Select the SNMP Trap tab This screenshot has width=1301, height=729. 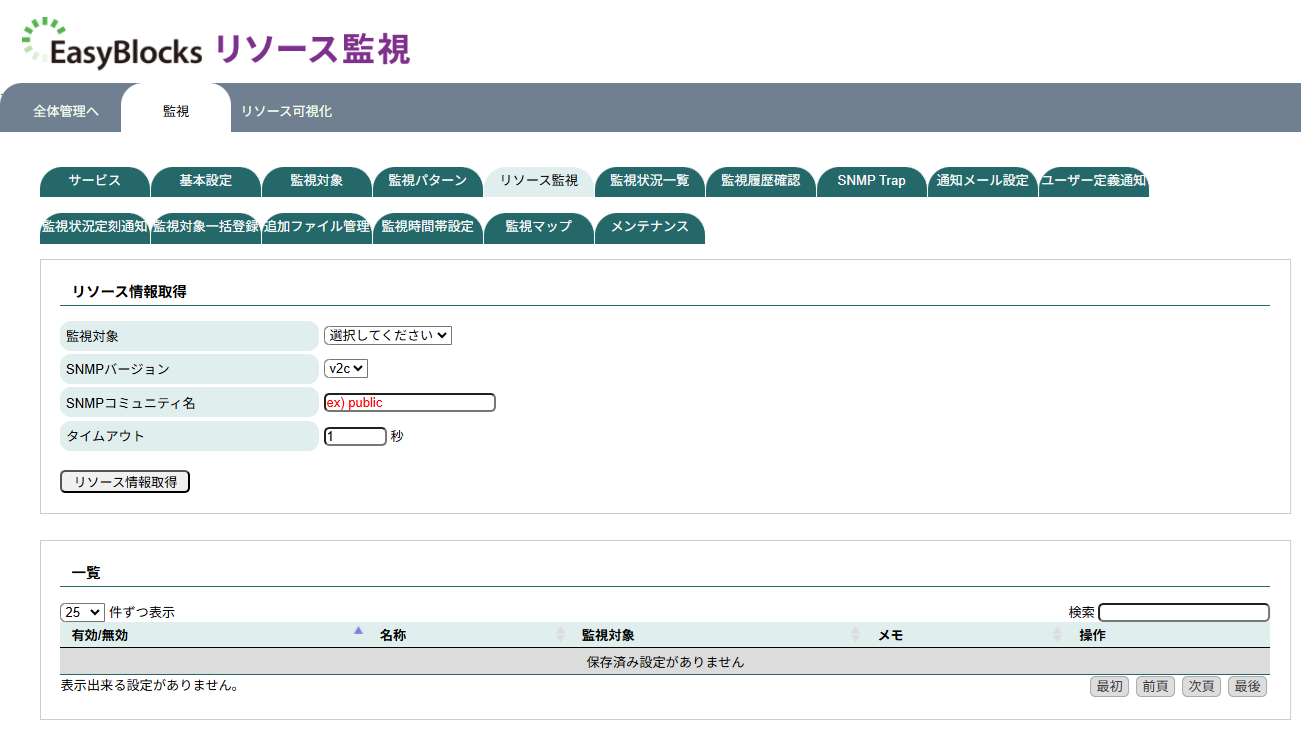point(871,181)
